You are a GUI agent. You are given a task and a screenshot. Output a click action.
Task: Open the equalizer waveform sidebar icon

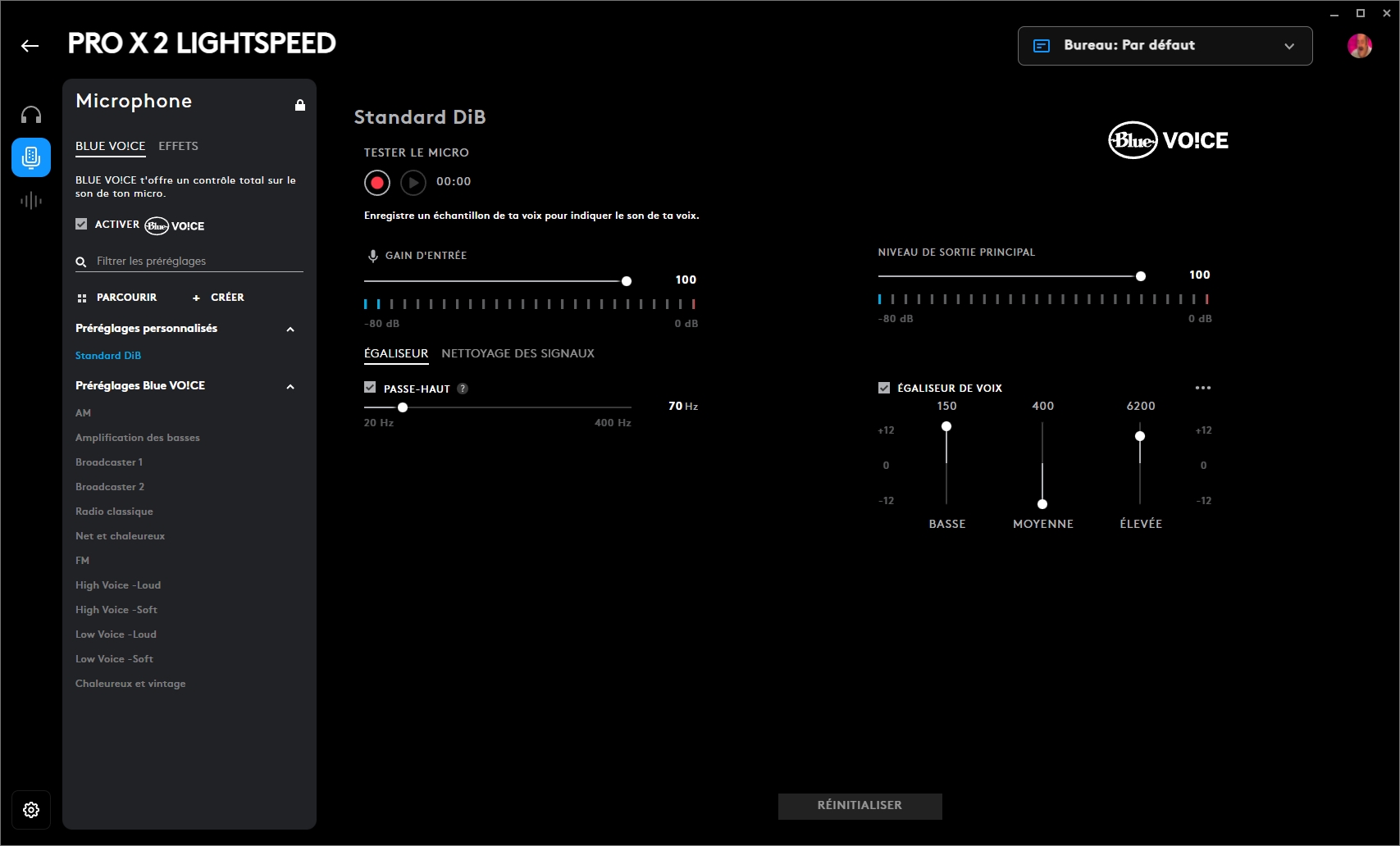[x=31, y=200]
